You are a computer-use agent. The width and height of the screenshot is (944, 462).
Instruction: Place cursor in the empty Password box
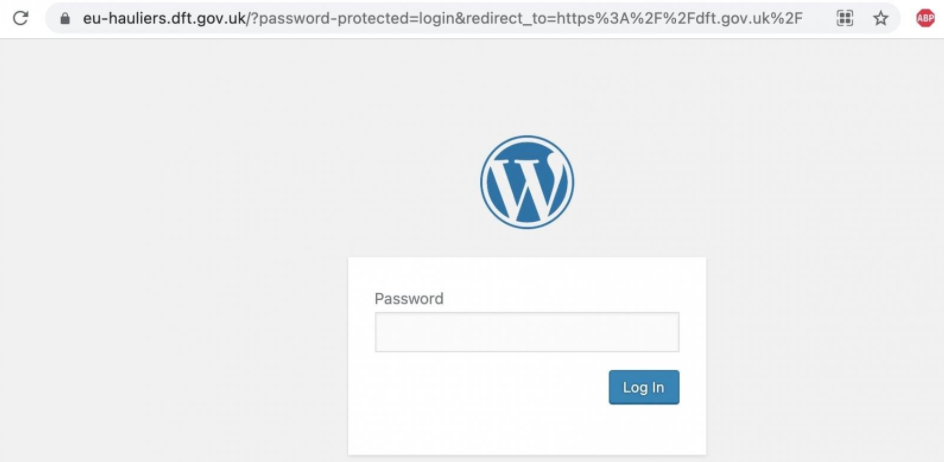tap(527, 332)
